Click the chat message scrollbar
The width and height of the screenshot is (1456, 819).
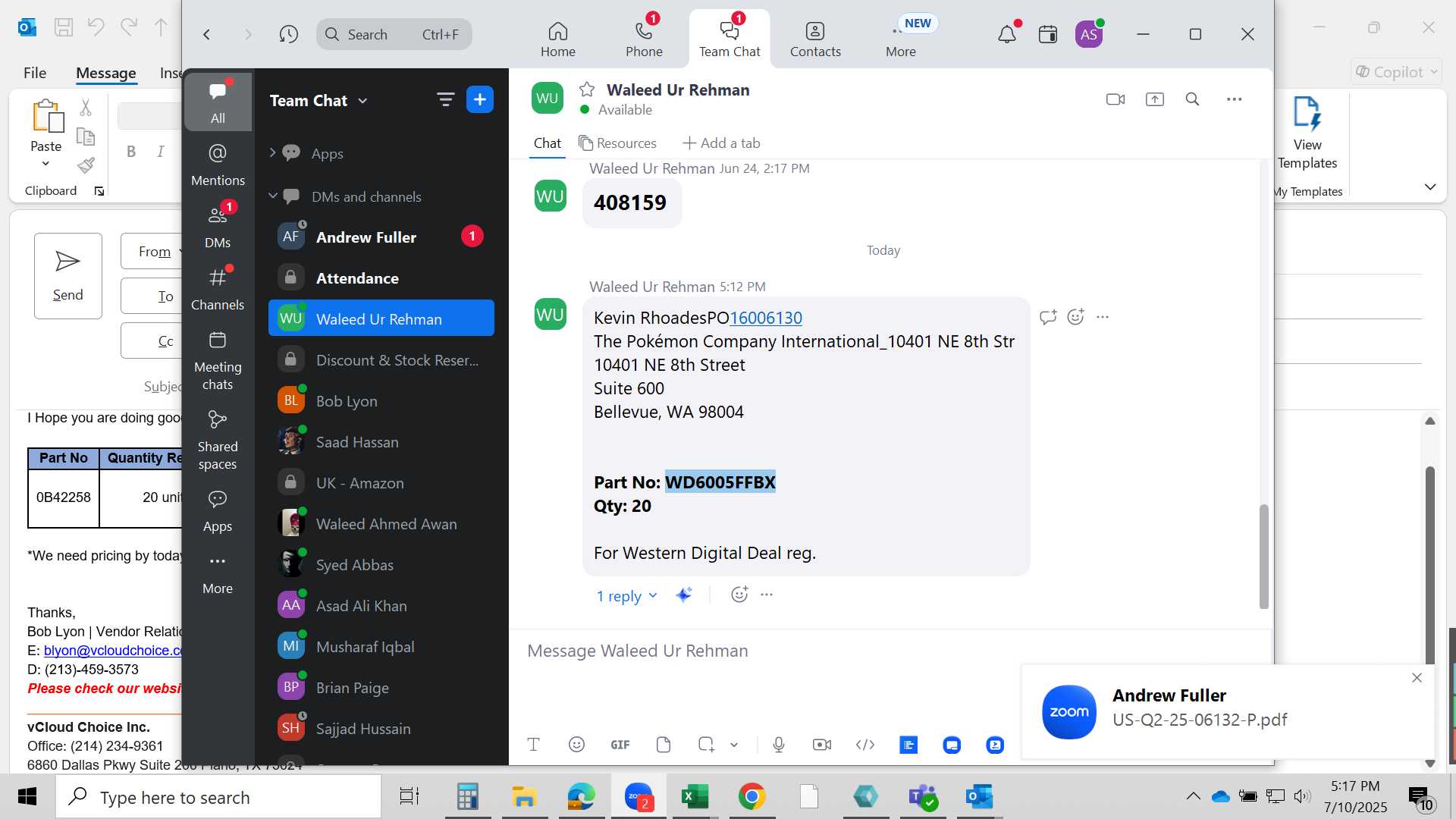click(1263, 556)
